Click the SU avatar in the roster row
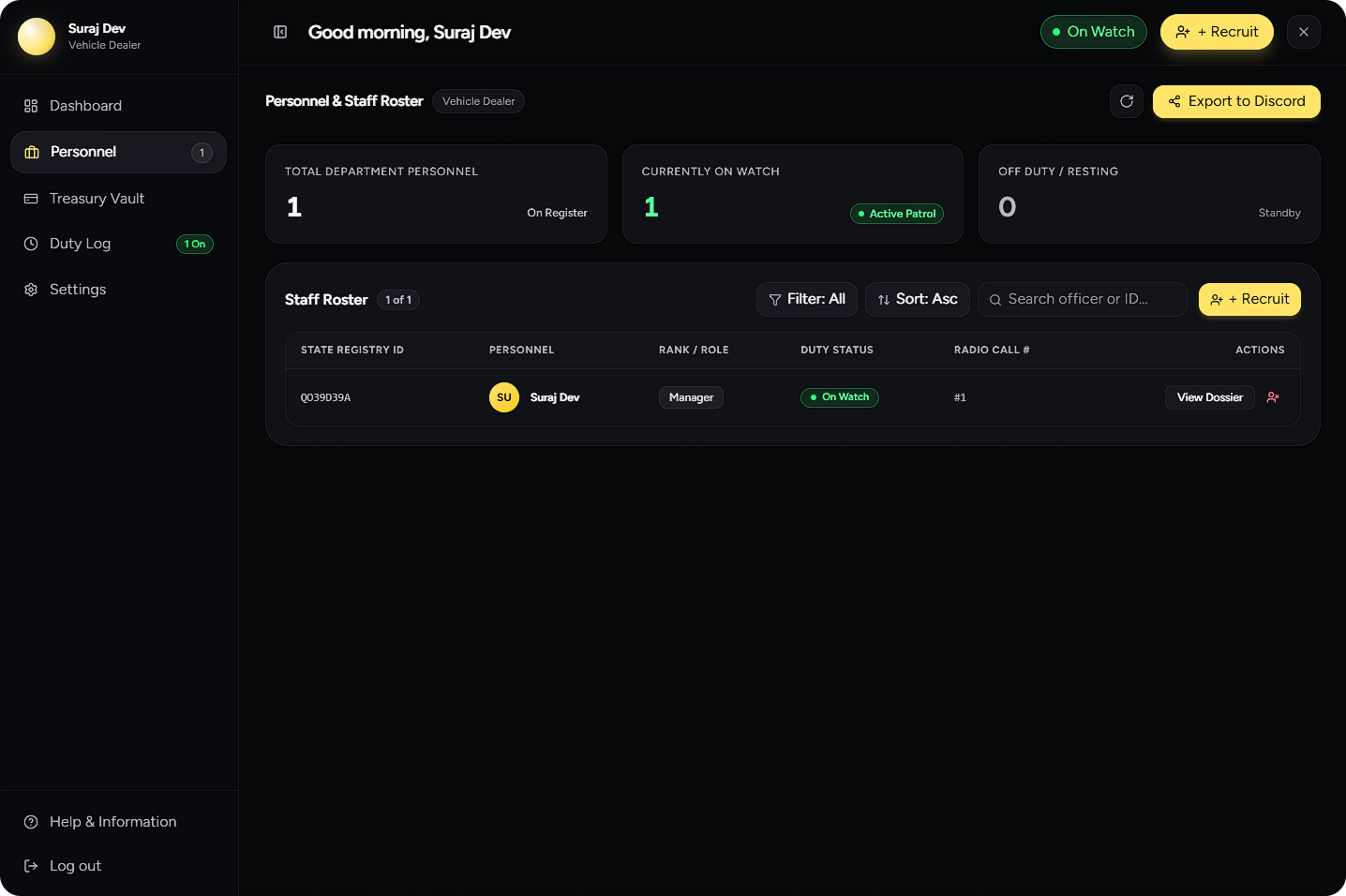The height and width of the screenshot is (896, 1346). click(x=504, y=397)
